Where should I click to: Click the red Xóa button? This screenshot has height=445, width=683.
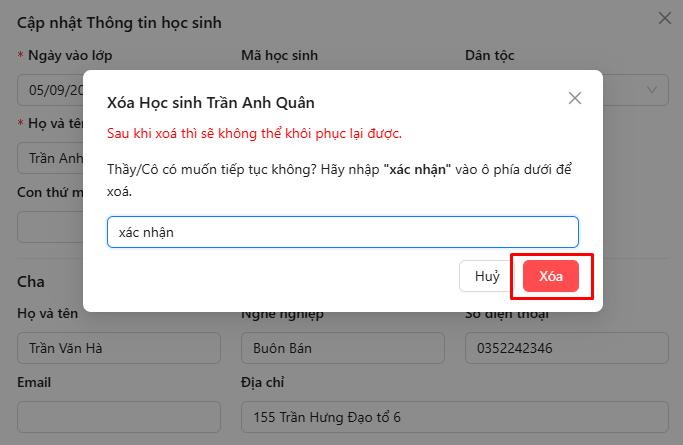[551, 277]
